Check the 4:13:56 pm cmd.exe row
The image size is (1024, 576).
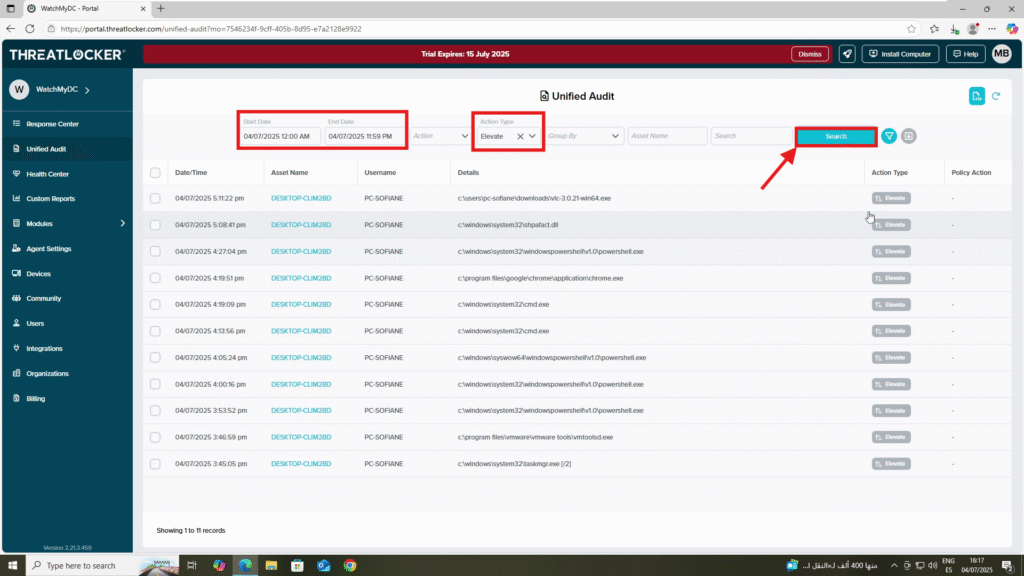[x=155, y=331]
